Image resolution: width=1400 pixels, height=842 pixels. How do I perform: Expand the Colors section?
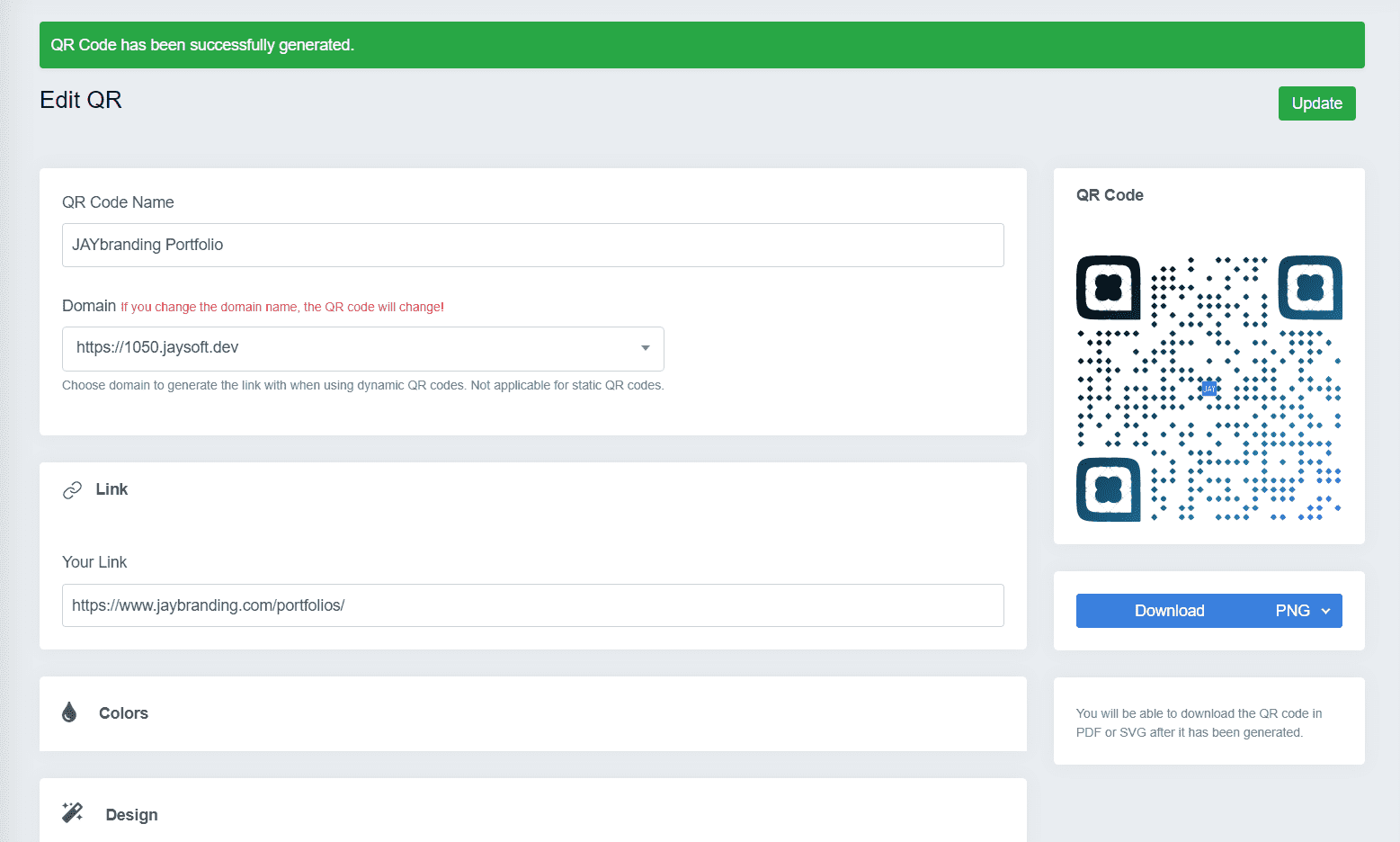pos(532,713)
